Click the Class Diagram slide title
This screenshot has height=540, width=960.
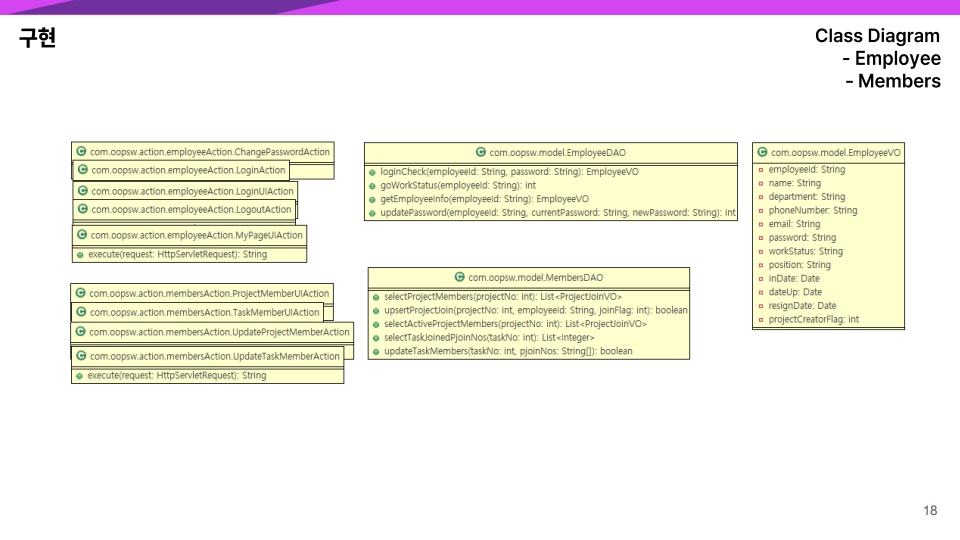coord(877,36)
